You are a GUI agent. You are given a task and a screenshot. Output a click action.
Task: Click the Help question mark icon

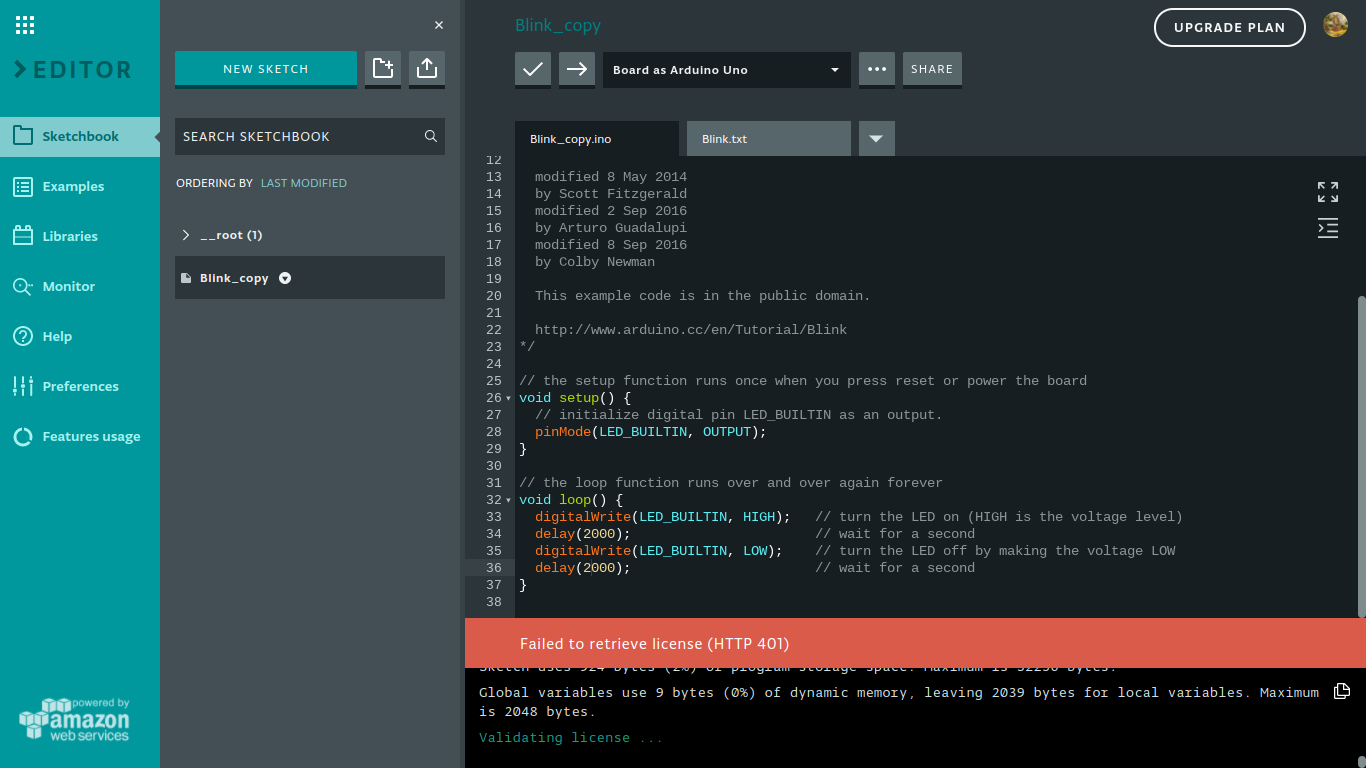click(x=24, y=336)
